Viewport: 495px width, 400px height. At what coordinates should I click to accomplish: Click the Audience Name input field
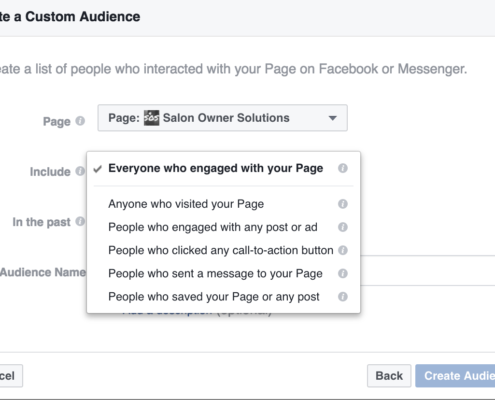coord(428,270)
